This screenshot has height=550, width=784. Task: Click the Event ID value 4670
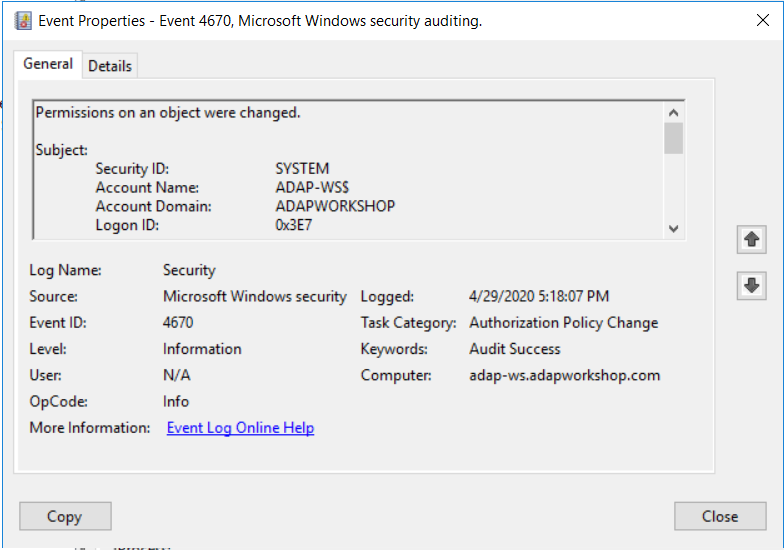178,323
